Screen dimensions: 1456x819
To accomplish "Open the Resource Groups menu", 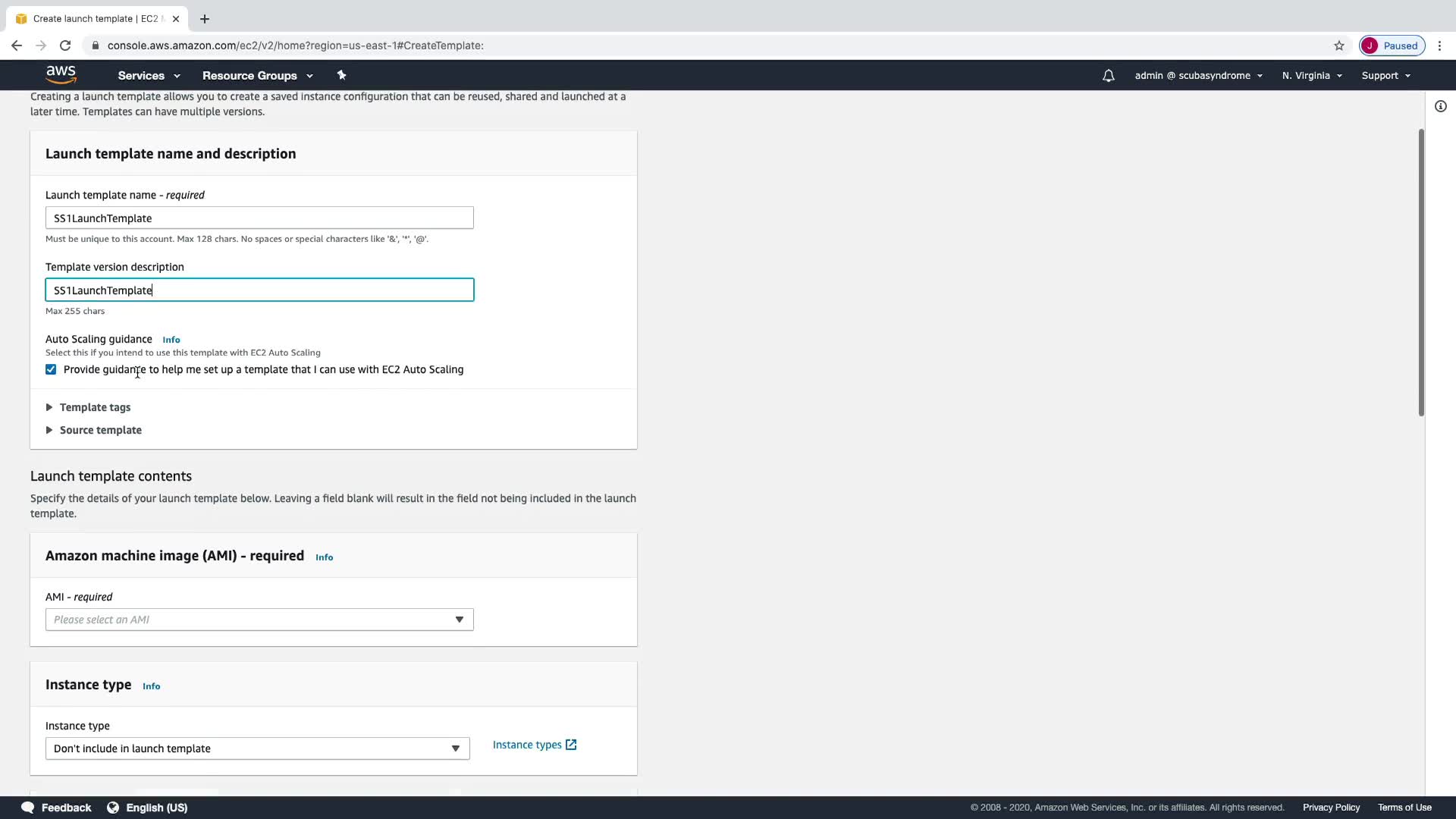I will click(257, 76).
